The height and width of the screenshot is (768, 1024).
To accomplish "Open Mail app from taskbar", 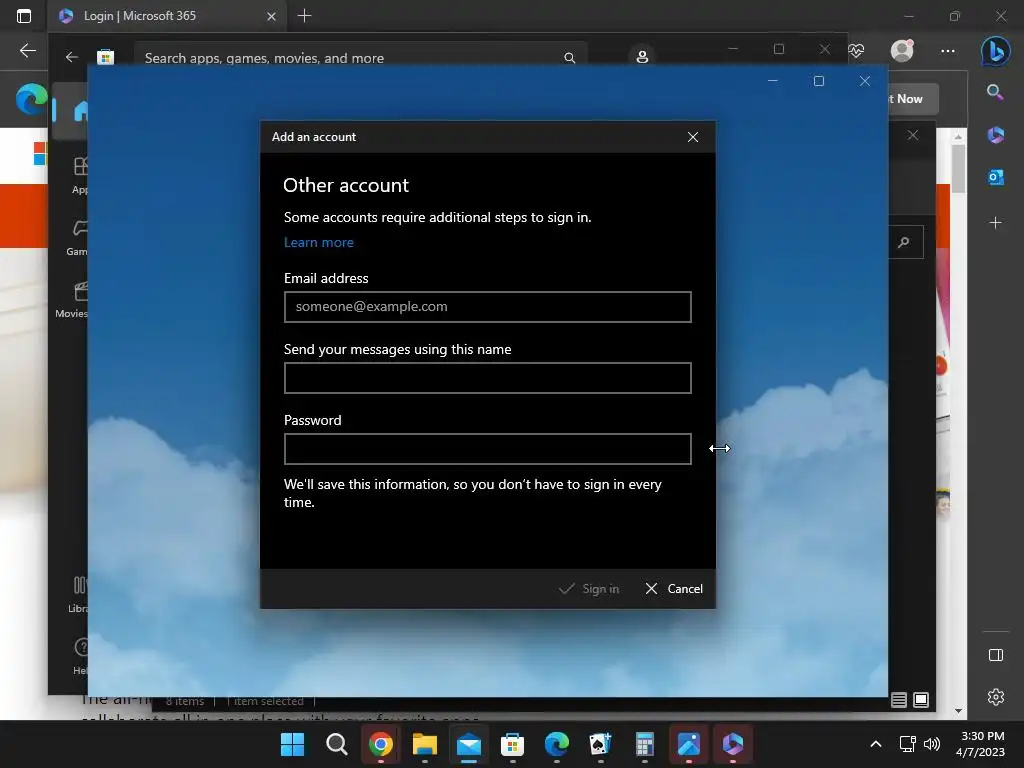I will 469,744.
